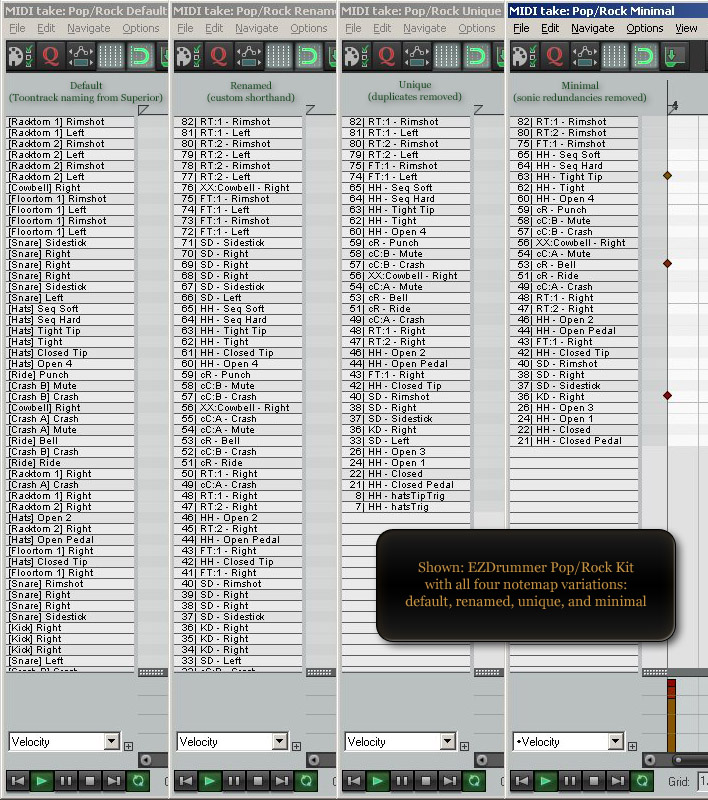Select the note on cR - Bell row
Screen dimensions: 708x800
tap(667, 264)
